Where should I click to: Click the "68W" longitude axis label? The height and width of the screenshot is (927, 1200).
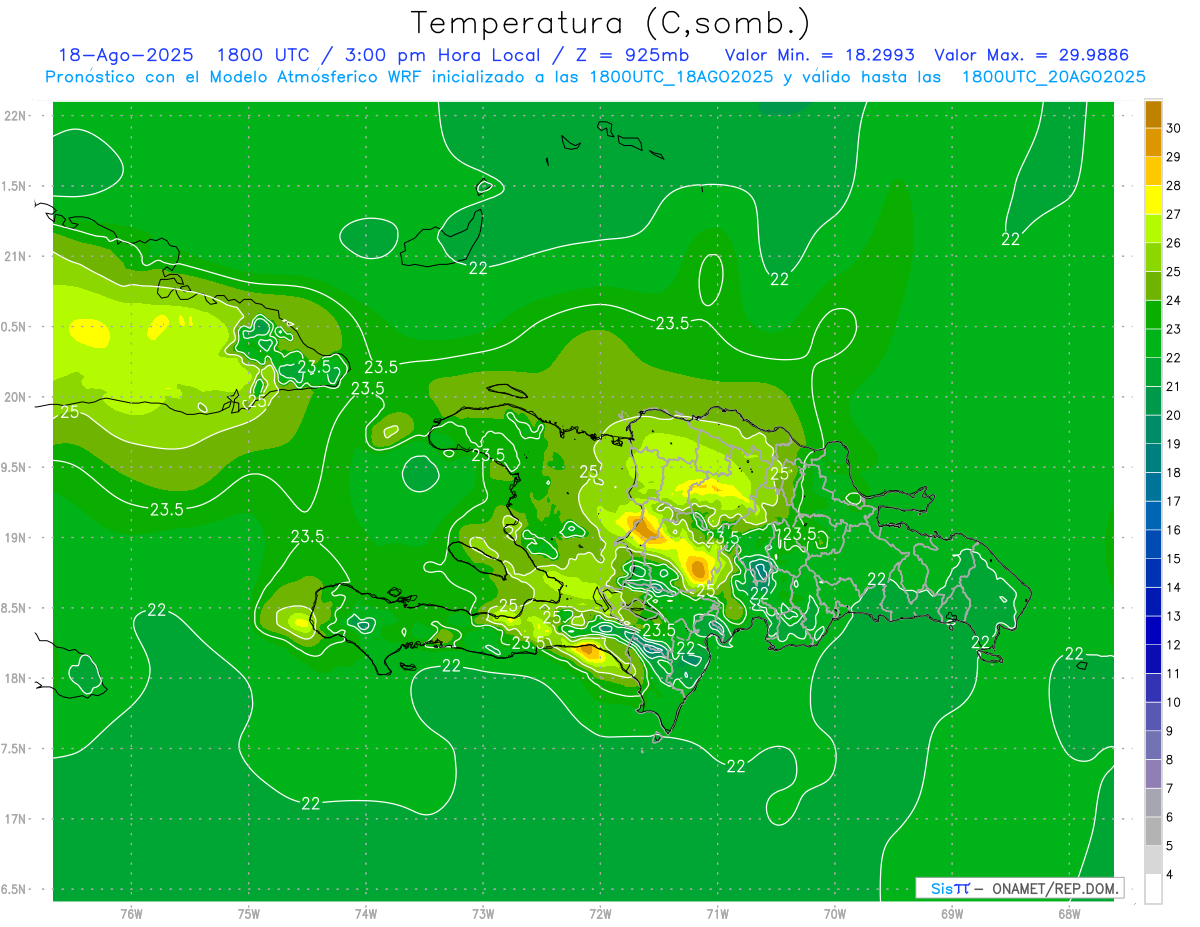1069,913
